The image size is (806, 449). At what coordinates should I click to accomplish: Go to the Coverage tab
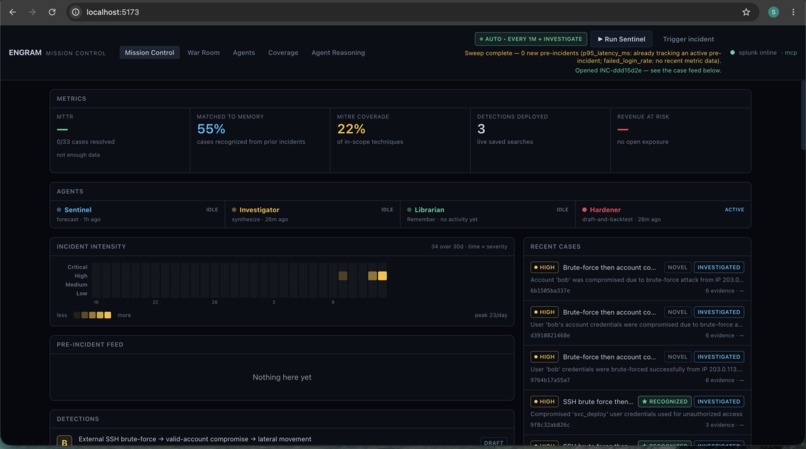tap(283, 52)
